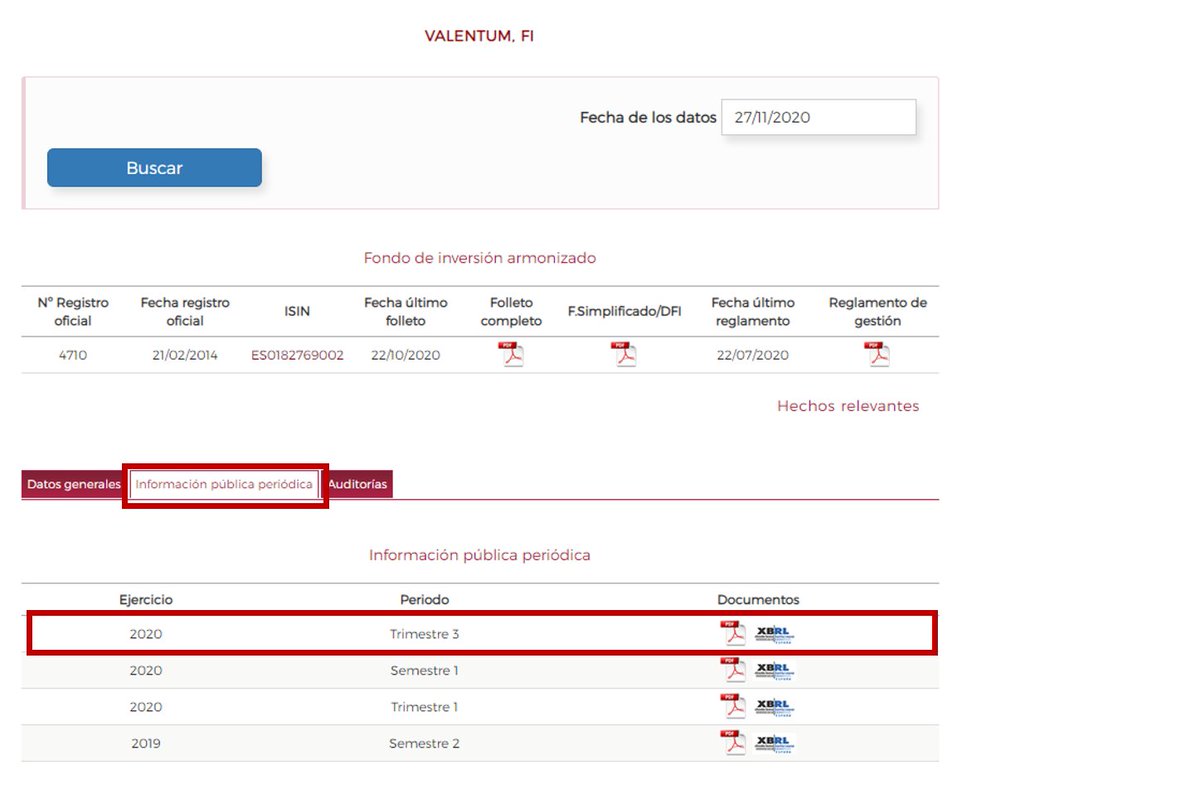Click the Buscar button
This screenshot has width=1200, height=794.
tap(154, 168)
